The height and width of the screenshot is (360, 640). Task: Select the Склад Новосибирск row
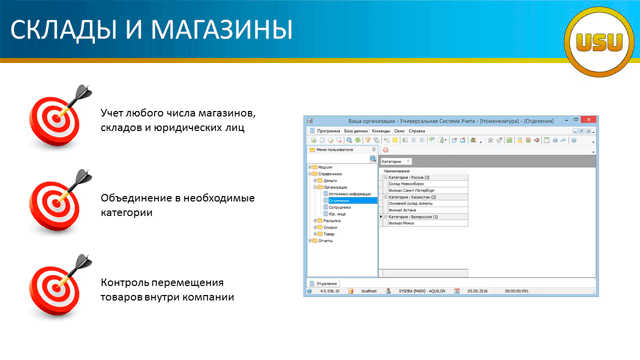click(x=427, y=184)
